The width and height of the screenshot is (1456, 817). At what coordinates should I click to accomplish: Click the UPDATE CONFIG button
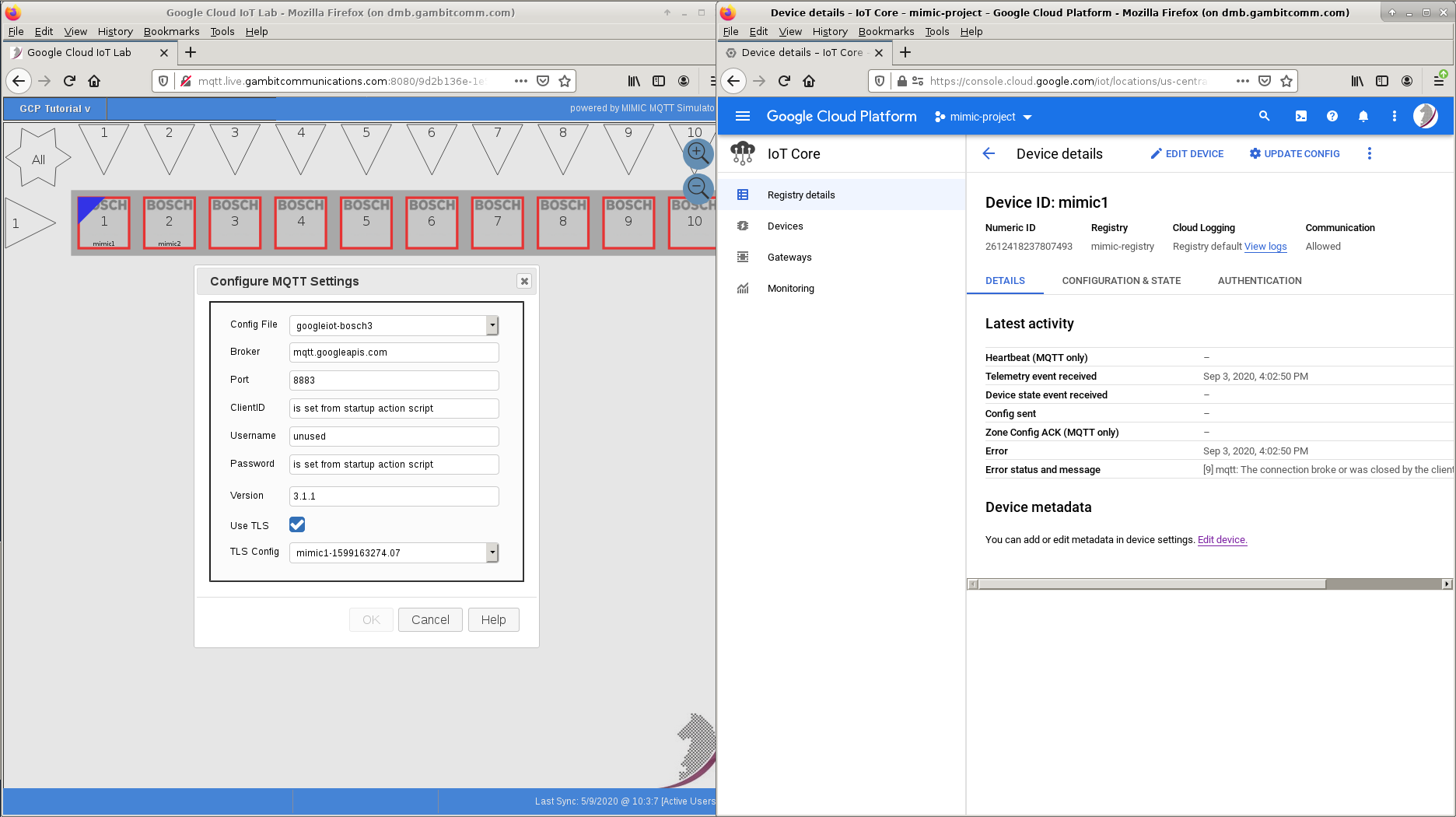coord(1294,153)
